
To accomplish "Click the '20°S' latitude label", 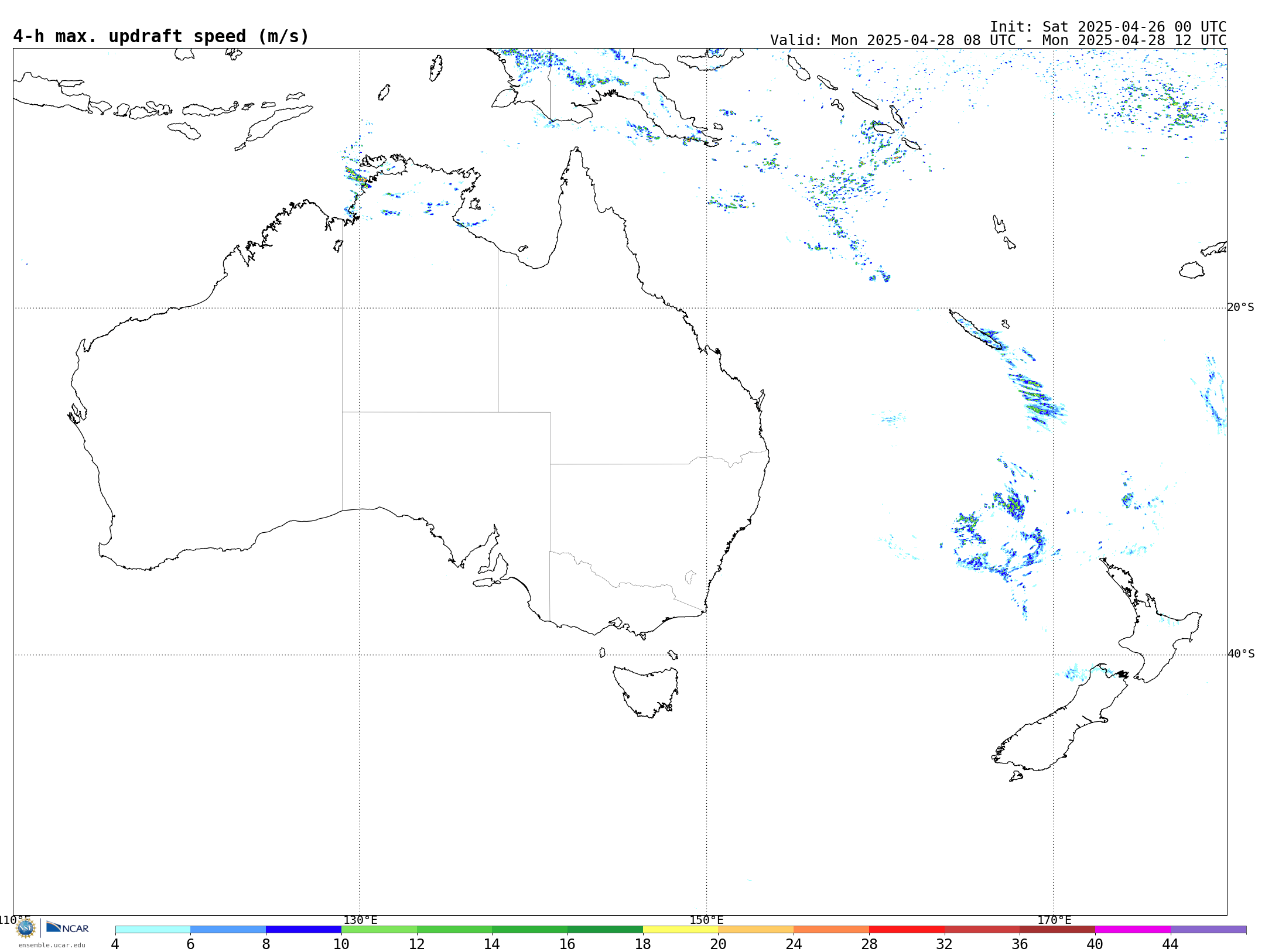I will 1240,307.
